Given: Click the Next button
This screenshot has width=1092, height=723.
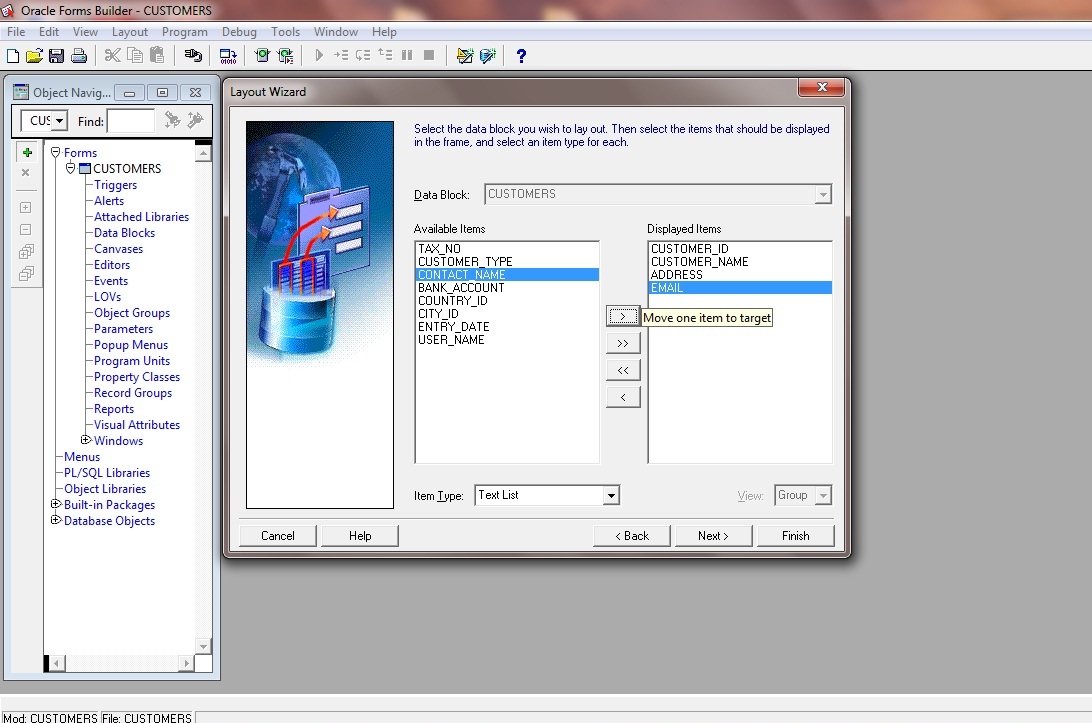Looking at the screenshot, I should point(713,536).
